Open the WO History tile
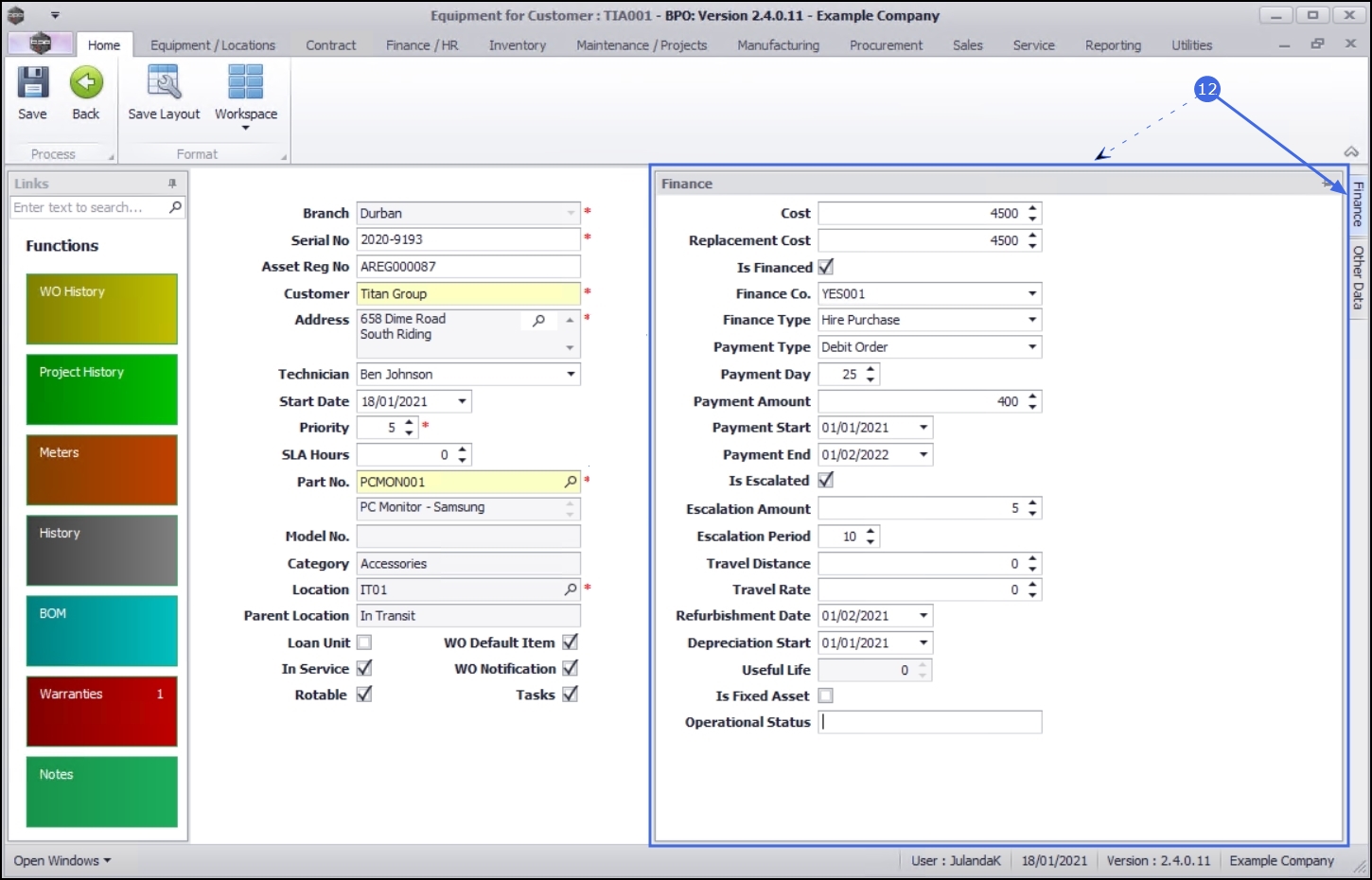This screenshot has width=1372, height=880. (102, 309)
